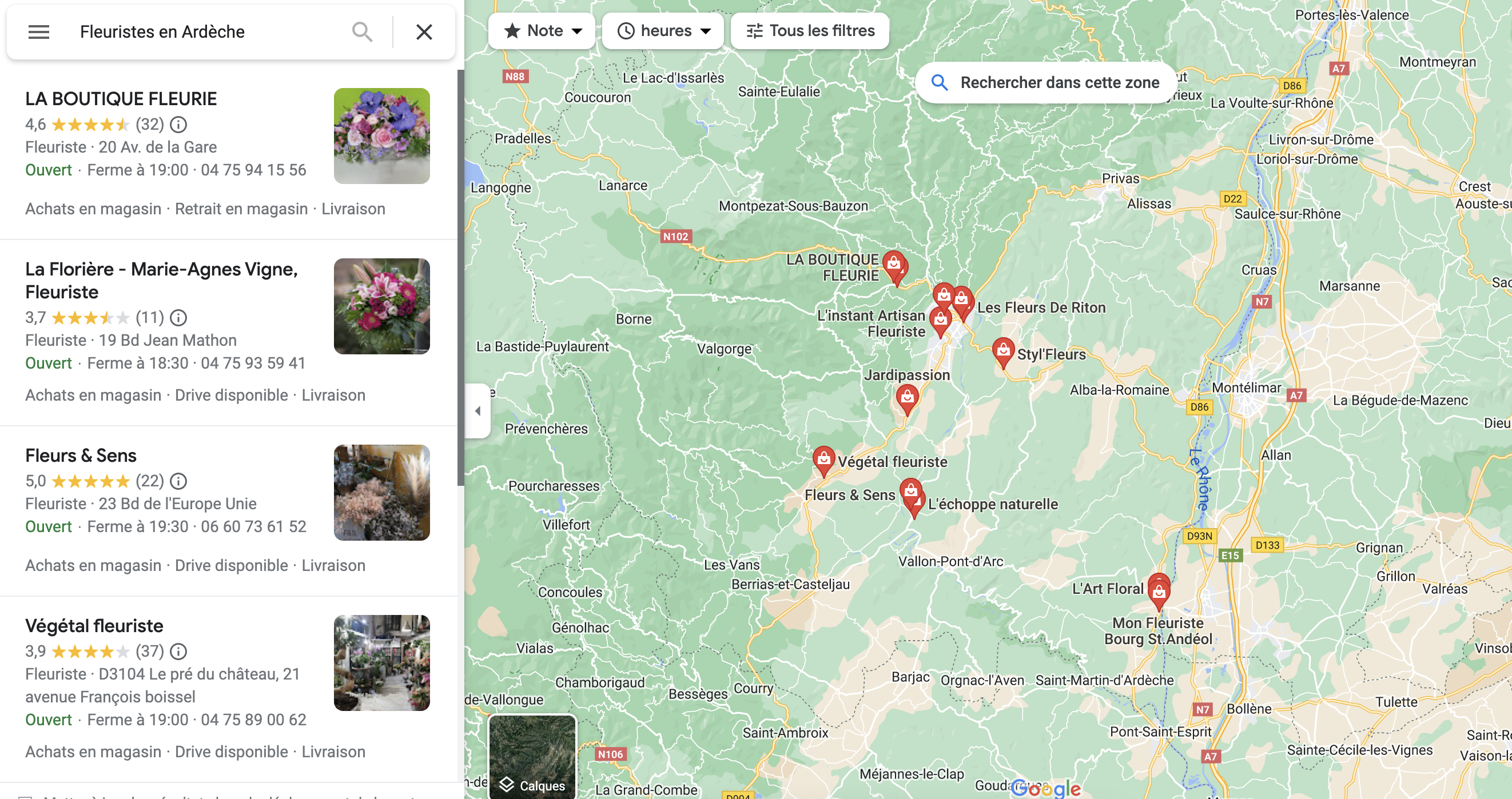Click phone number 04 75 94 15 56
Screen dimensions: 1512x799
(x=253, y=170)
